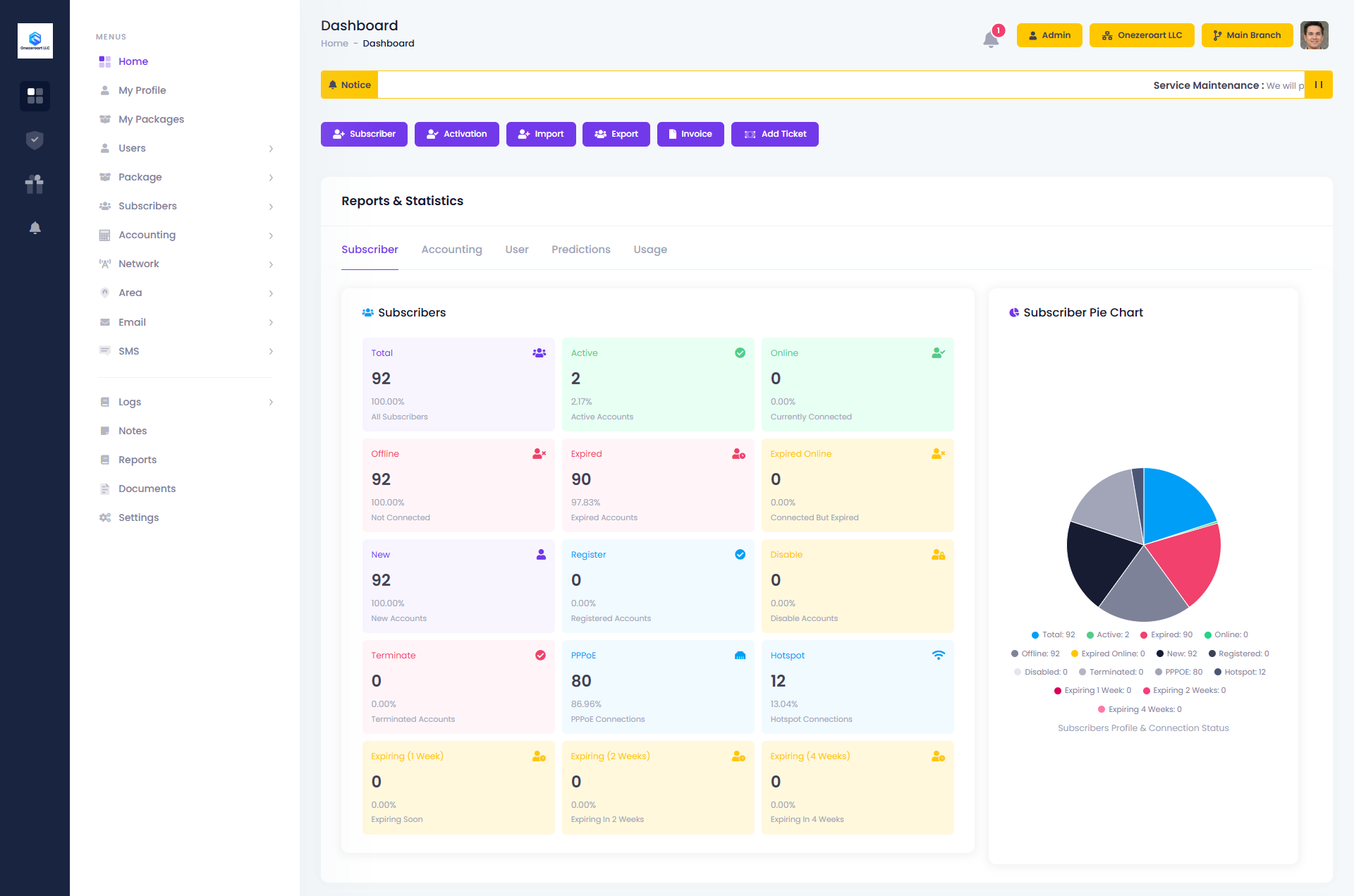The image size is (1354, 896).
Task: Open the Usage tab
Action: click(649, 250)
